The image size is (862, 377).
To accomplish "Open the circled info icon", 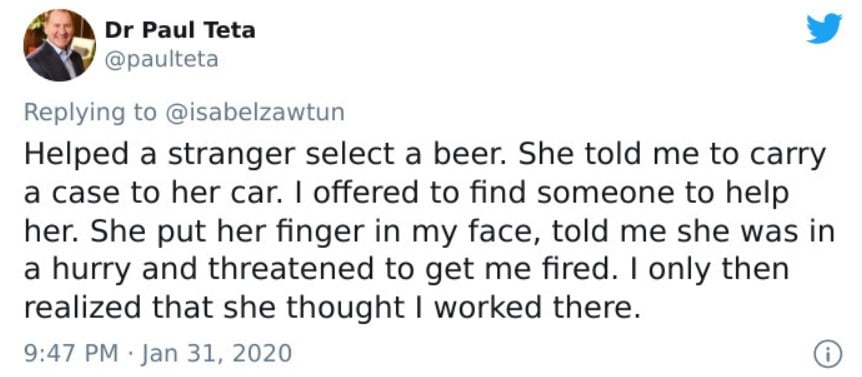I will tap(827, 353).
